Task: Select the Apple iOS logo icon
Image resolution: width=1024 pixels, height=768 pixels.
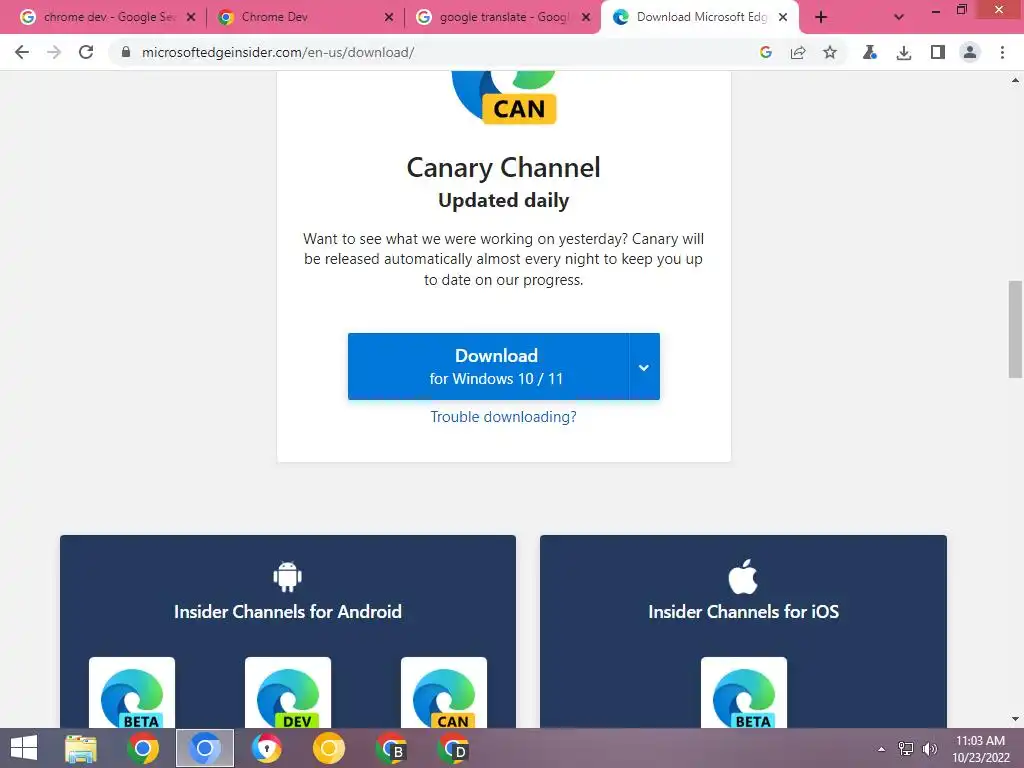Action: 743,577
